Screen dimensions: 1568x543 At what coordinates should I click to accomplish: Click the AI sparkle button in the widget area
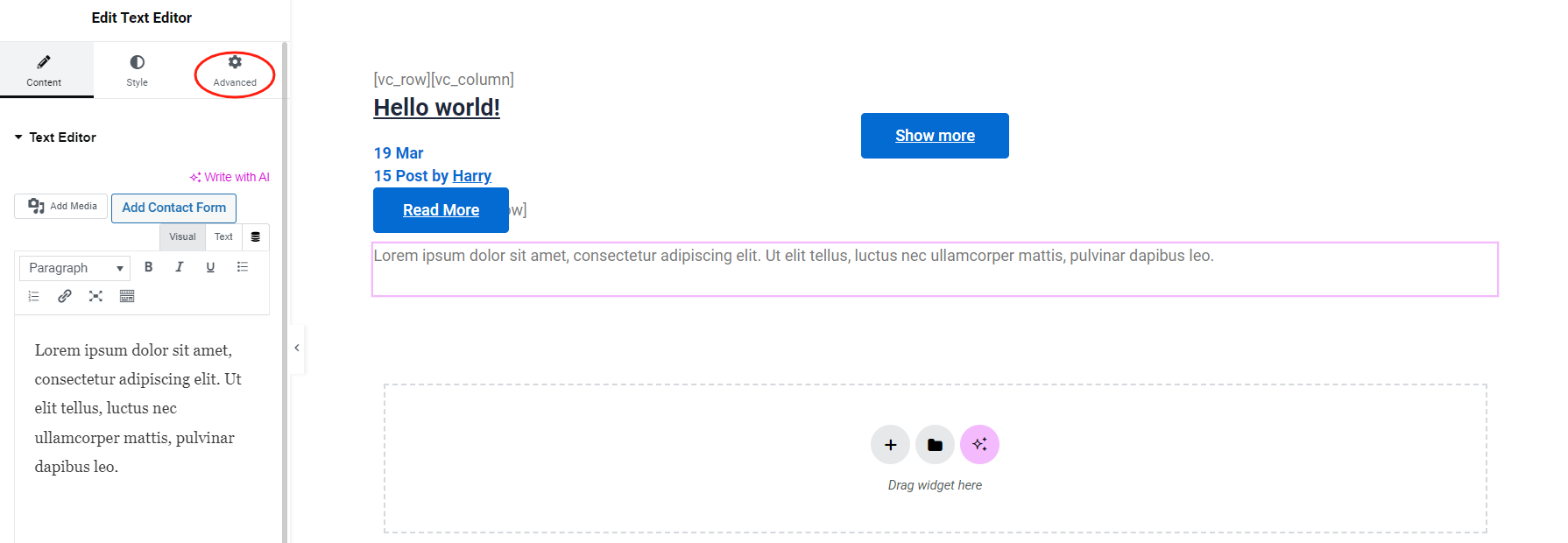coord(979,444)
